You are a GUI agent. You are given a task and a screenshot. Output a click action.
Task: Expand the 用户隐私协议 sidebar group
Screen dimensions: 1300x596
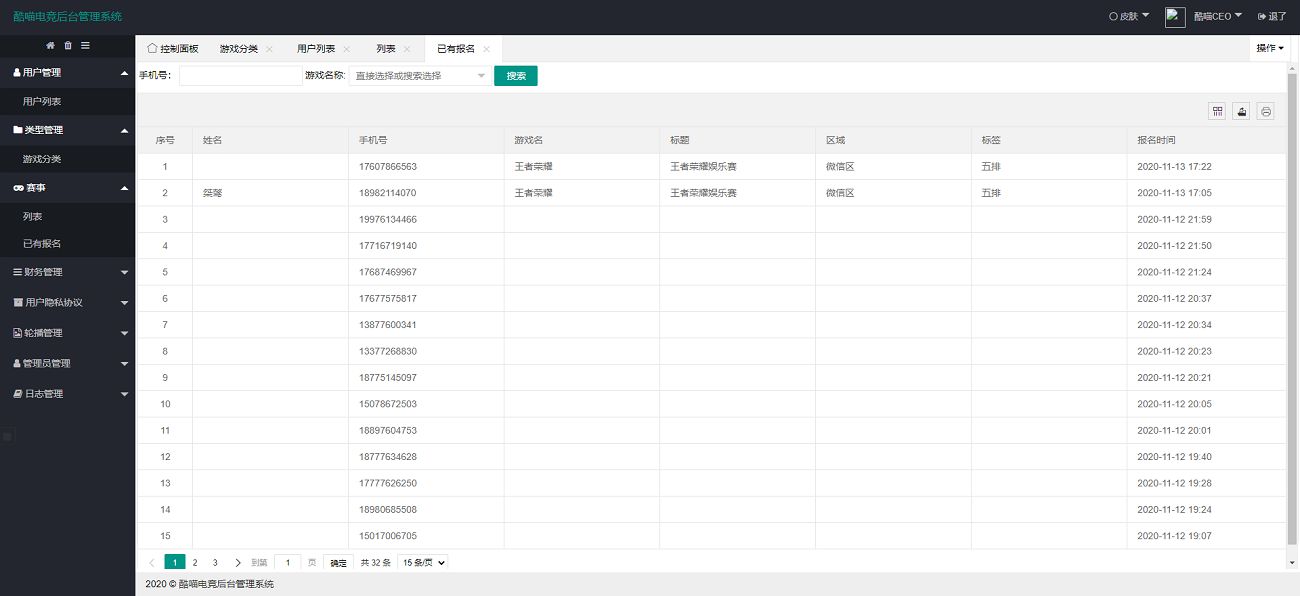(67, 302)
